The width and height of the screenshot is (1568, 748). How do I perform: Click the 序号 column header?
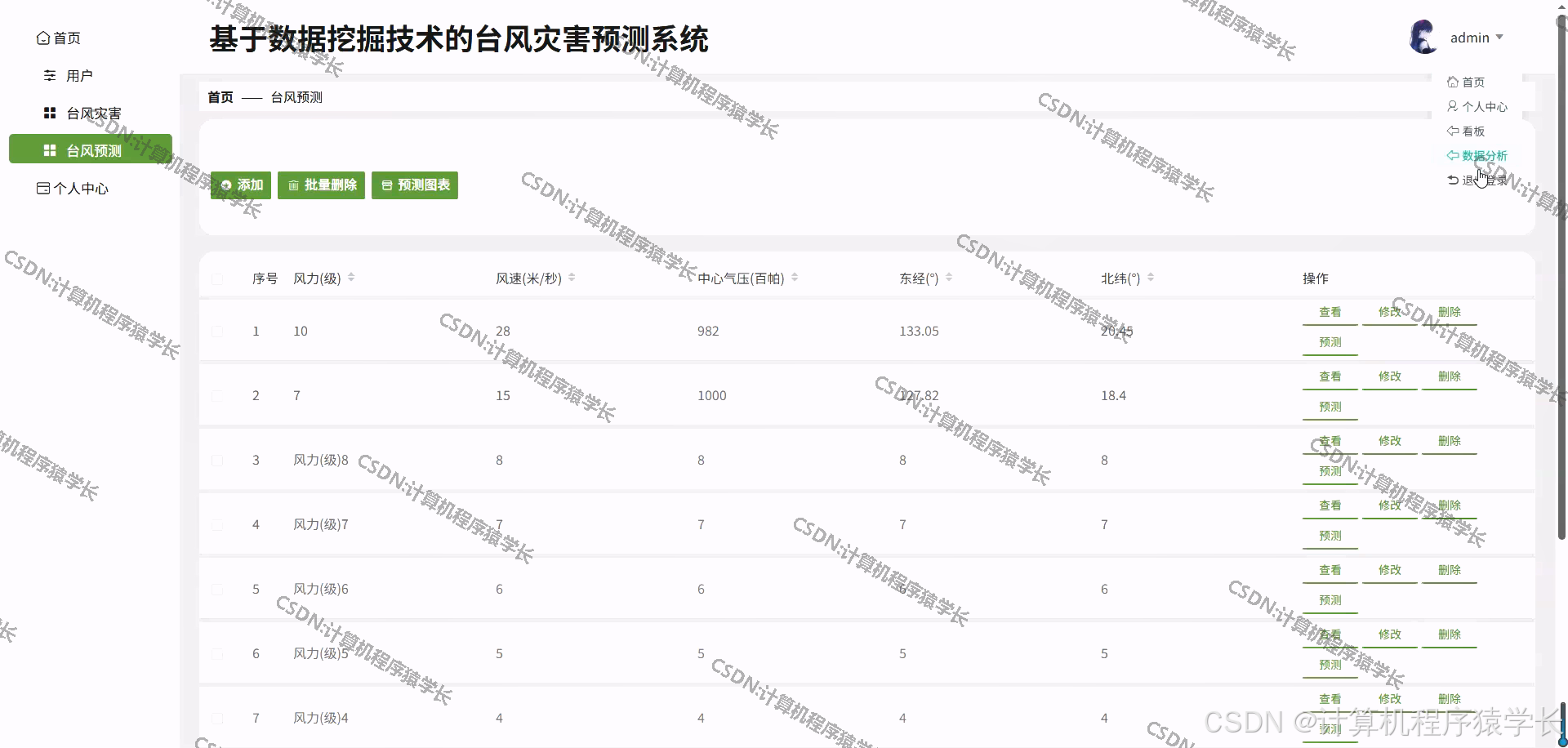pyautogui.click(x=265, y=279)
